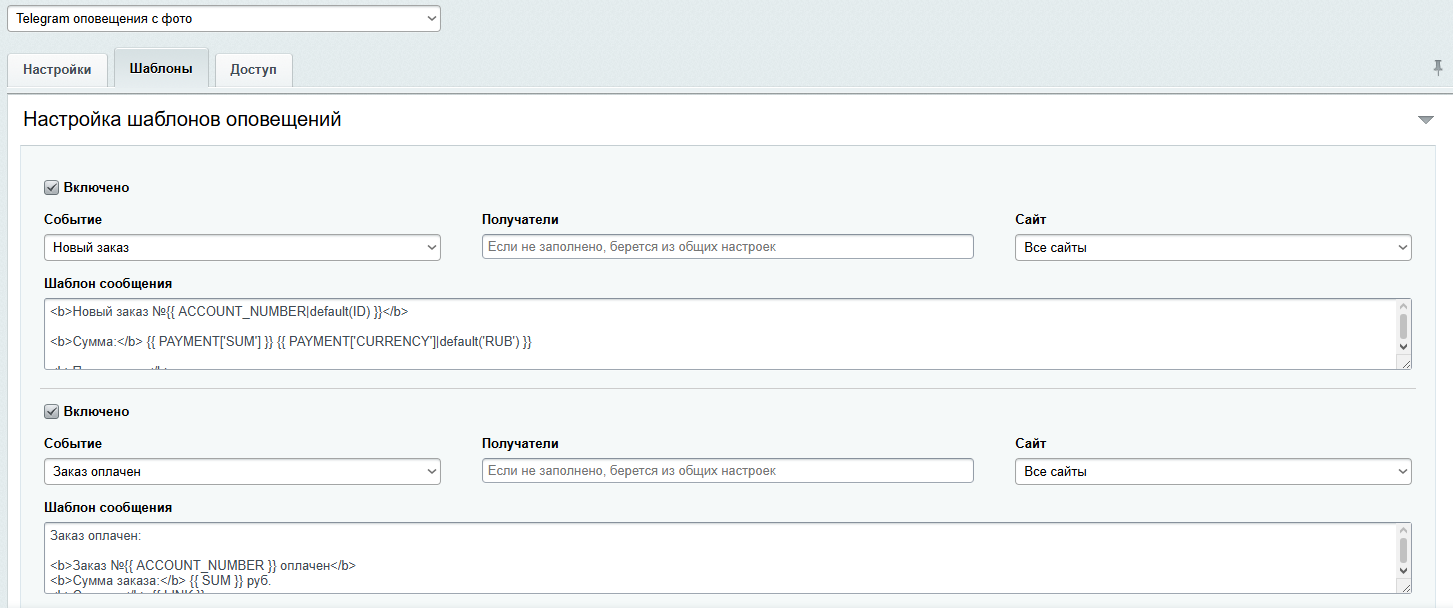Open "Все сайты" dropdown for "Заказ оплачен" template
This screenshot has width=1453, height=608.
point(1212,471)
